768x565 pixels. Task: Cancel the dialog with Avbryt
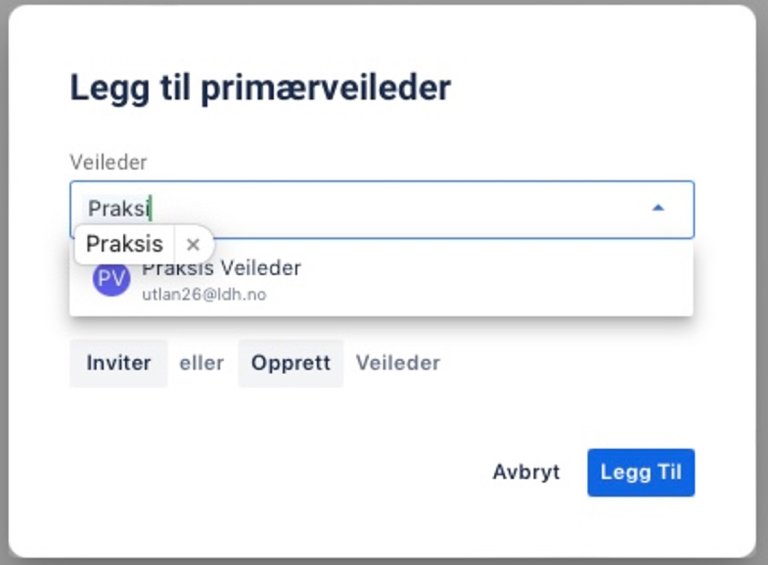[x=526, y=472]
